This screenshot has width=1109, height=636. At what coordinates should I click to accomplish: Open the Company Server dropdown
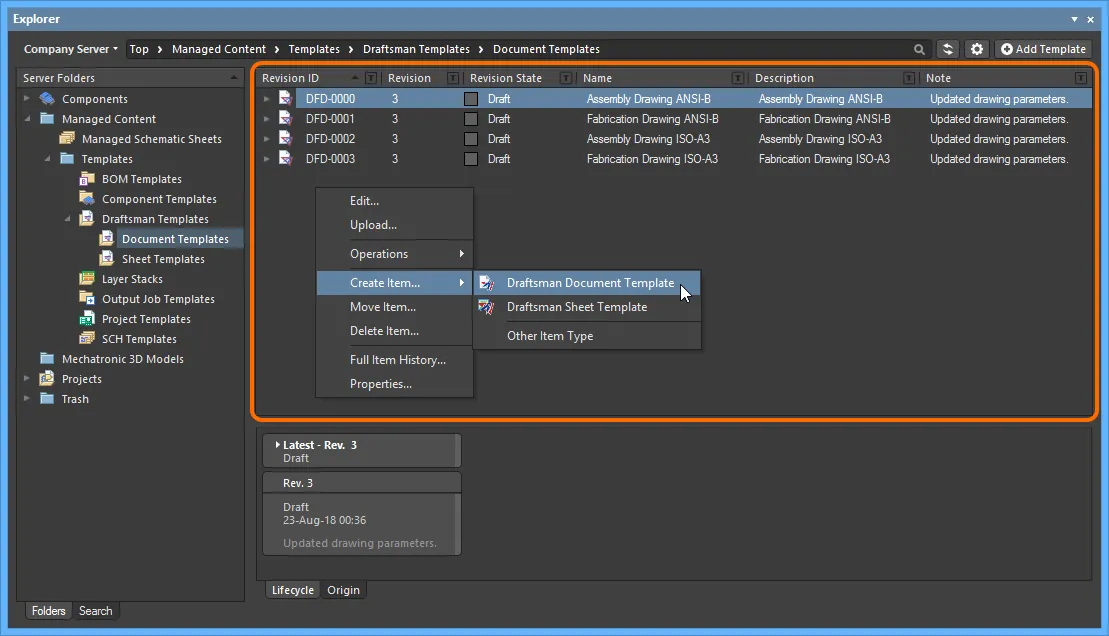(71, 49)
